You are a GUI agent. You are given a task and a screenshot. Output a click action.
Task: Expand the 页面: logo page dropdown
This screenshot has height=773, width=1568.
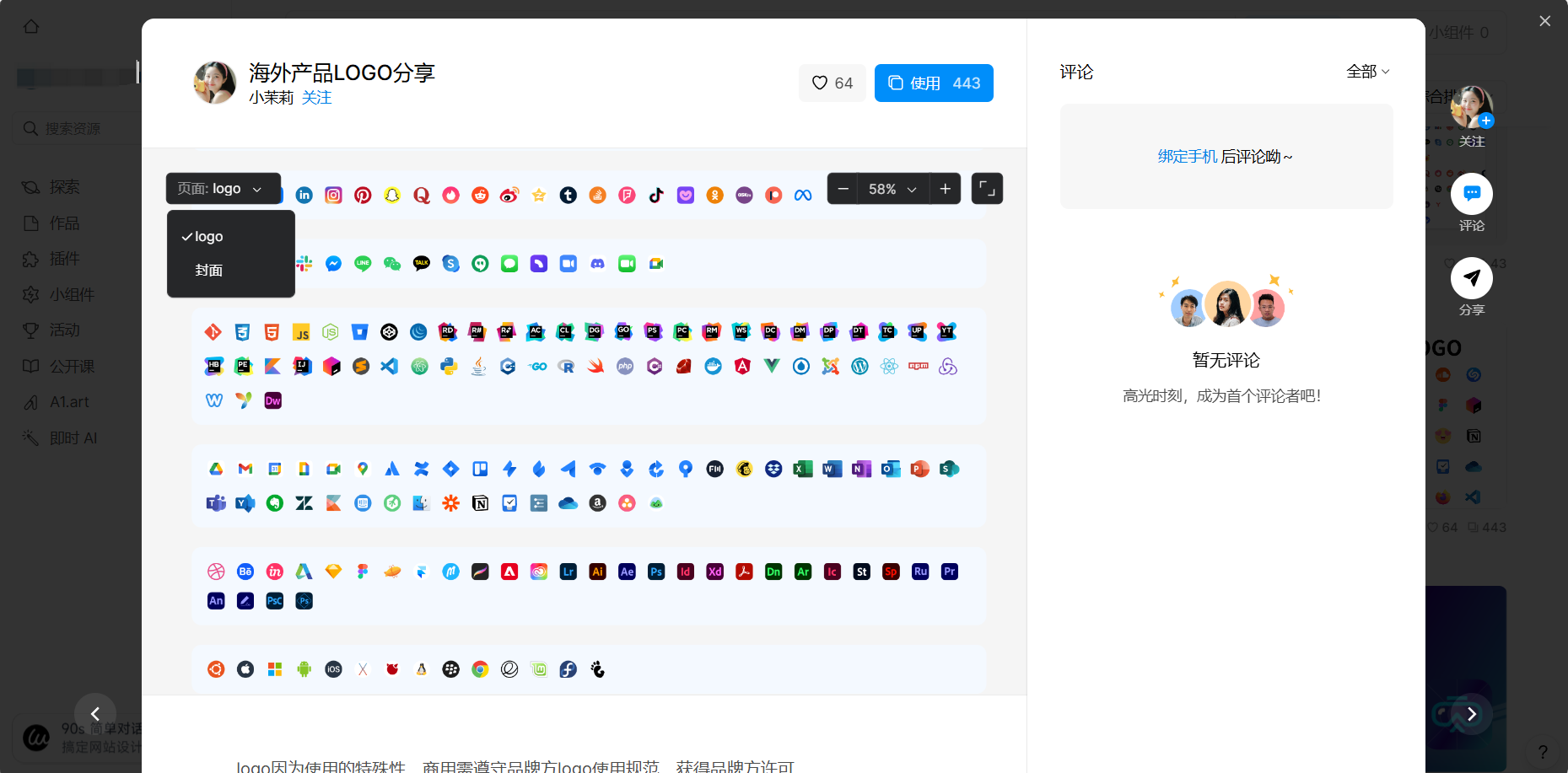coord(223,189)
